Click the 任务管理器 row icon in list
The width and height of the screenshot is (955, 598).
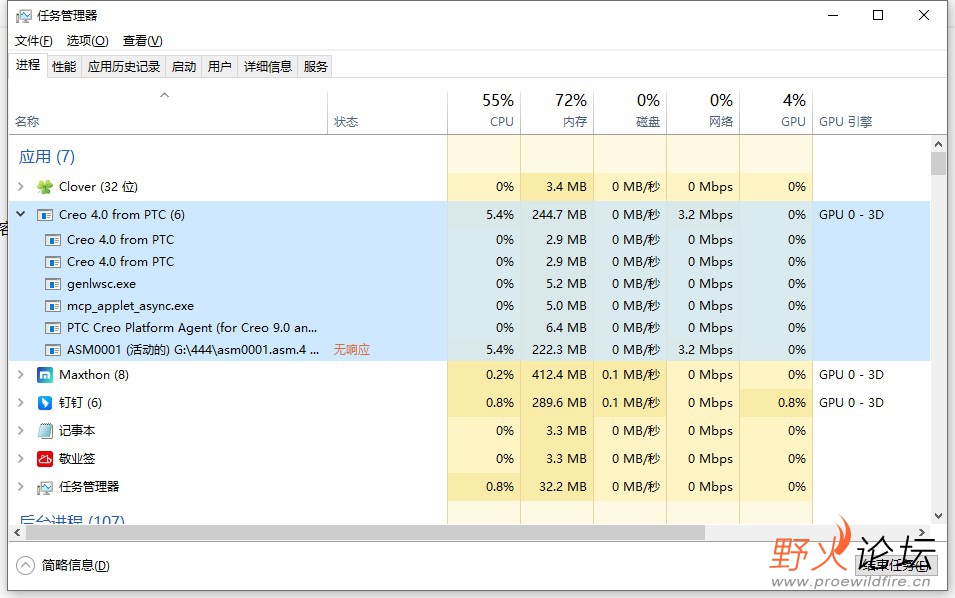pos(45,487)
